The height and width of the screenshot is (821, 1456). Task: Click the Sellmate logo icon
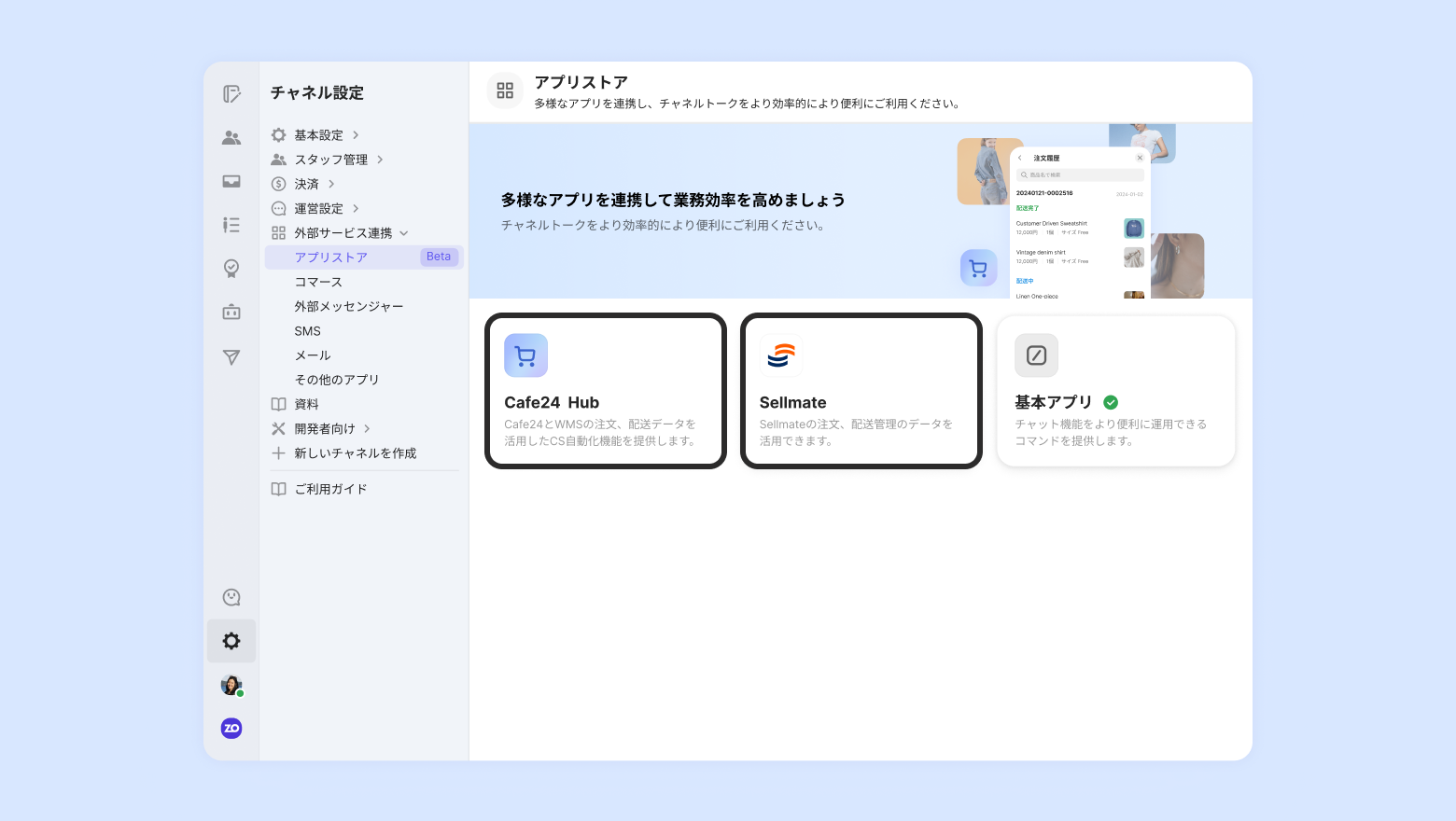(781, 355)
